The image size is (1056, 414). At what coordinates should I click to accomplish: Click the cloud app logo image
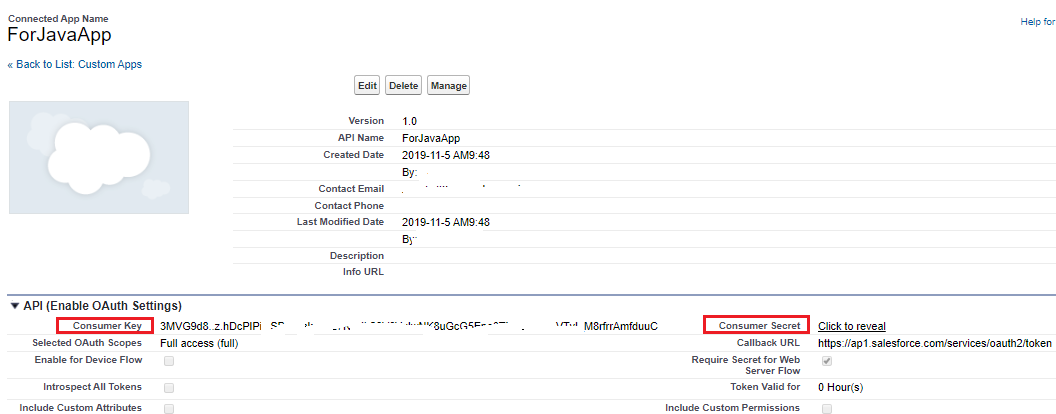[99, 158]
